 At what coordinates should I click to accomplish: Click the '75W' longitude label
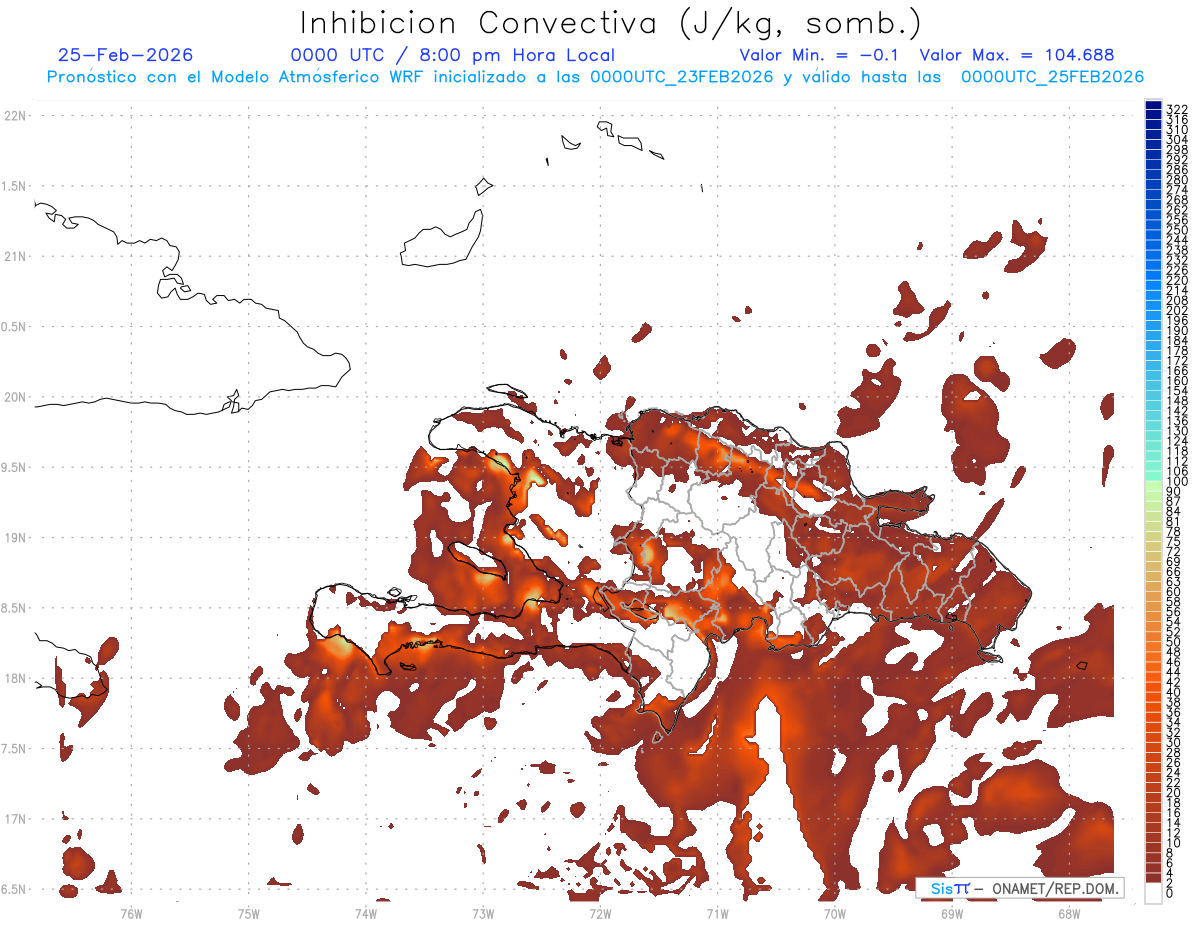coord(248,913)
